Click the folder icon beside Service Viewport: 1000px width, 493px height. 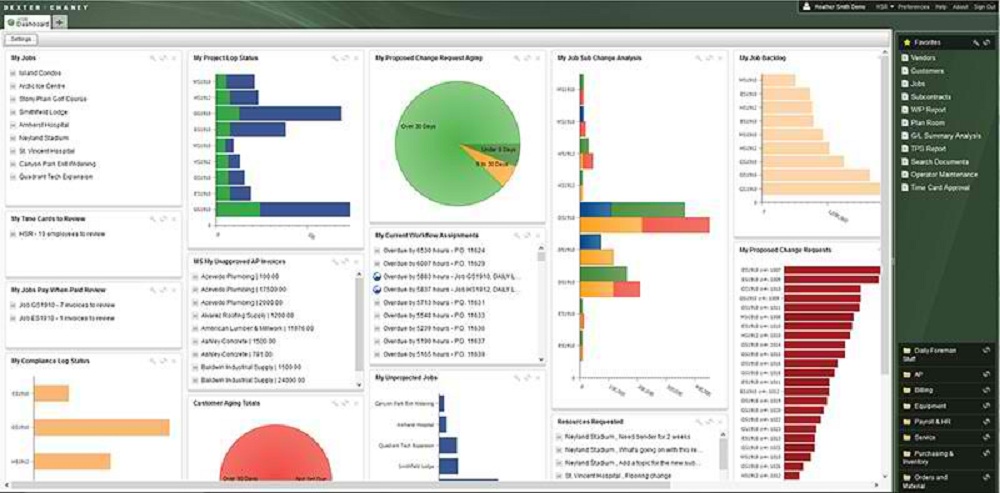[x=906, y=438]
